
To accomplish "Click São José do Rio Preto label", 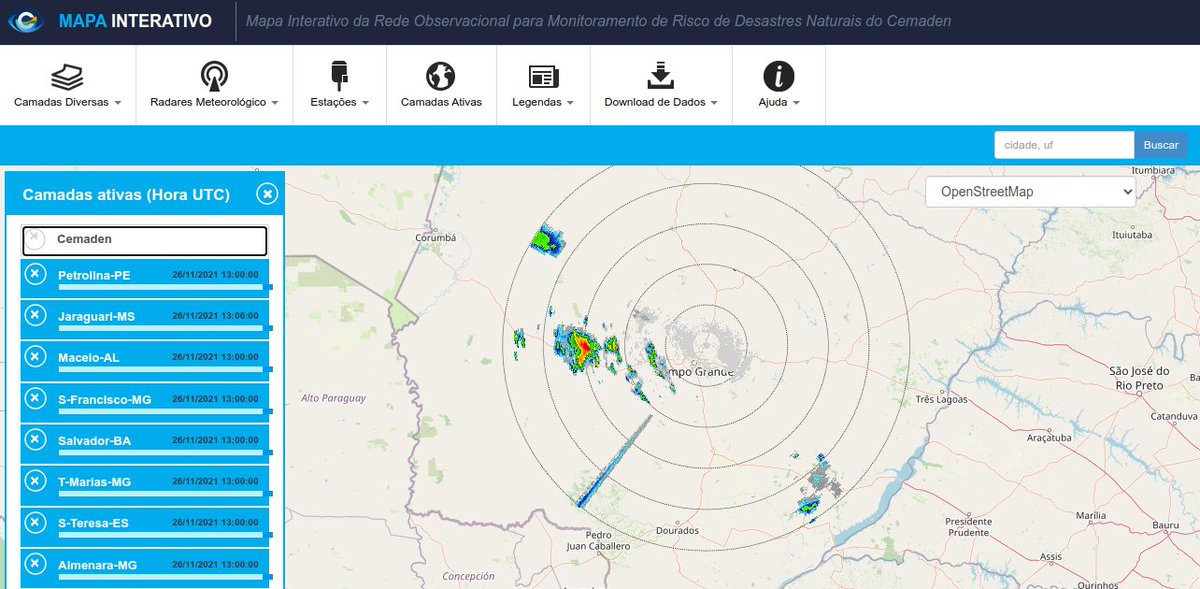I will (1138, 378).
